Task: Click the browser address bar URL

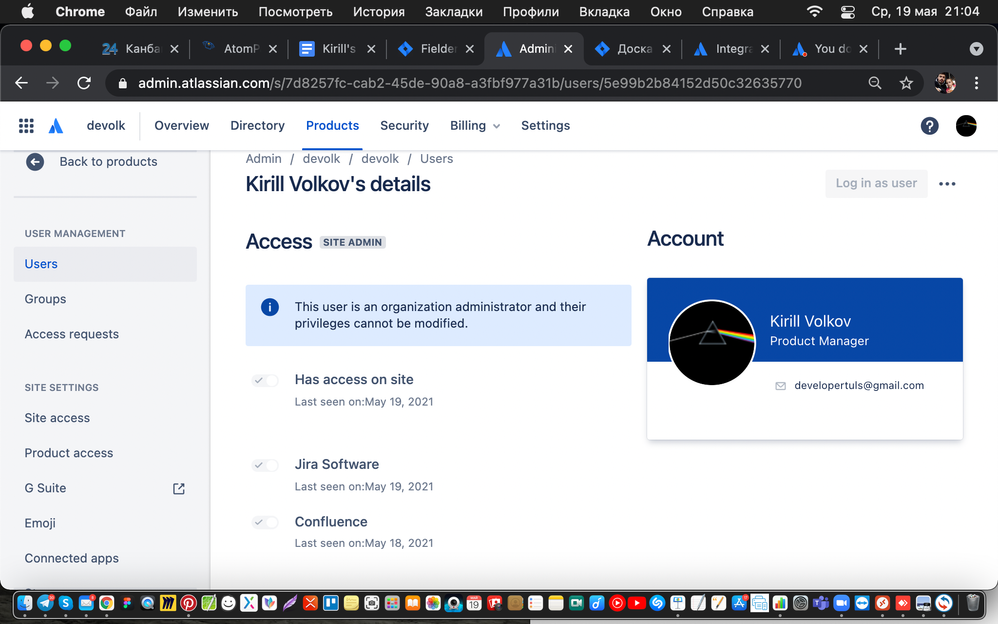Action: coord(470,83)
